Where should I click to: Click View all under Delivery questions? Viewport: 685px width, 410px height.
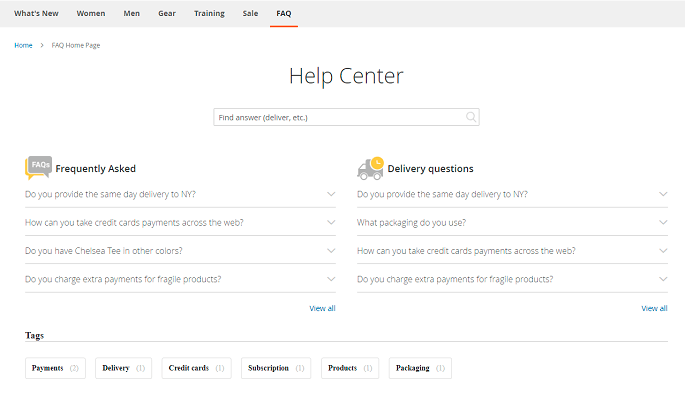(654, 308)
